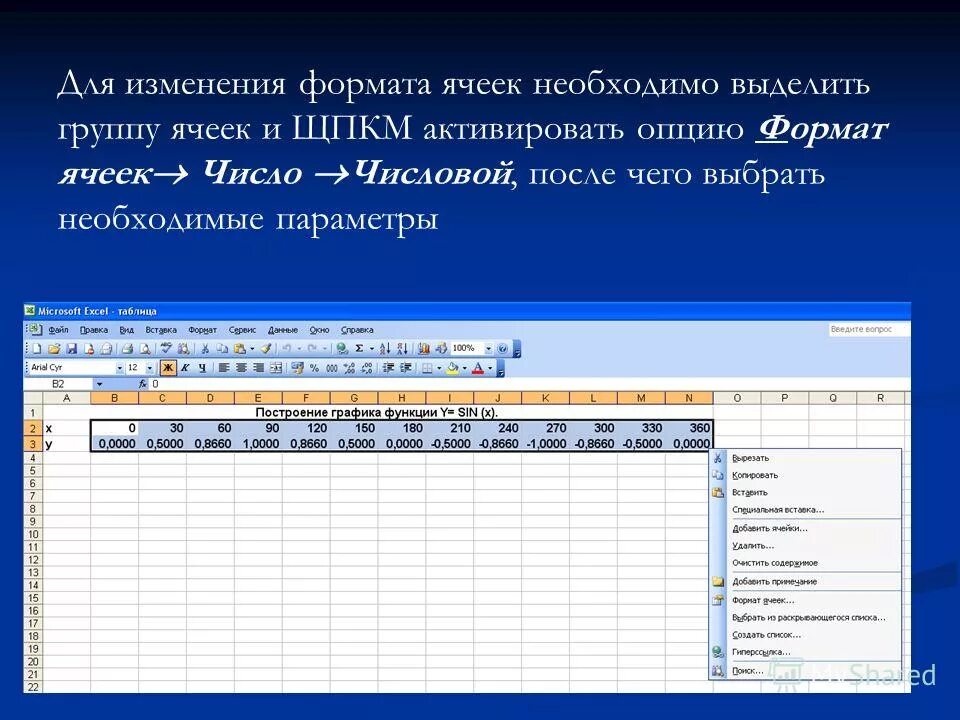
Task: Apply the Percent Style icon
Action: pos(314,367)
